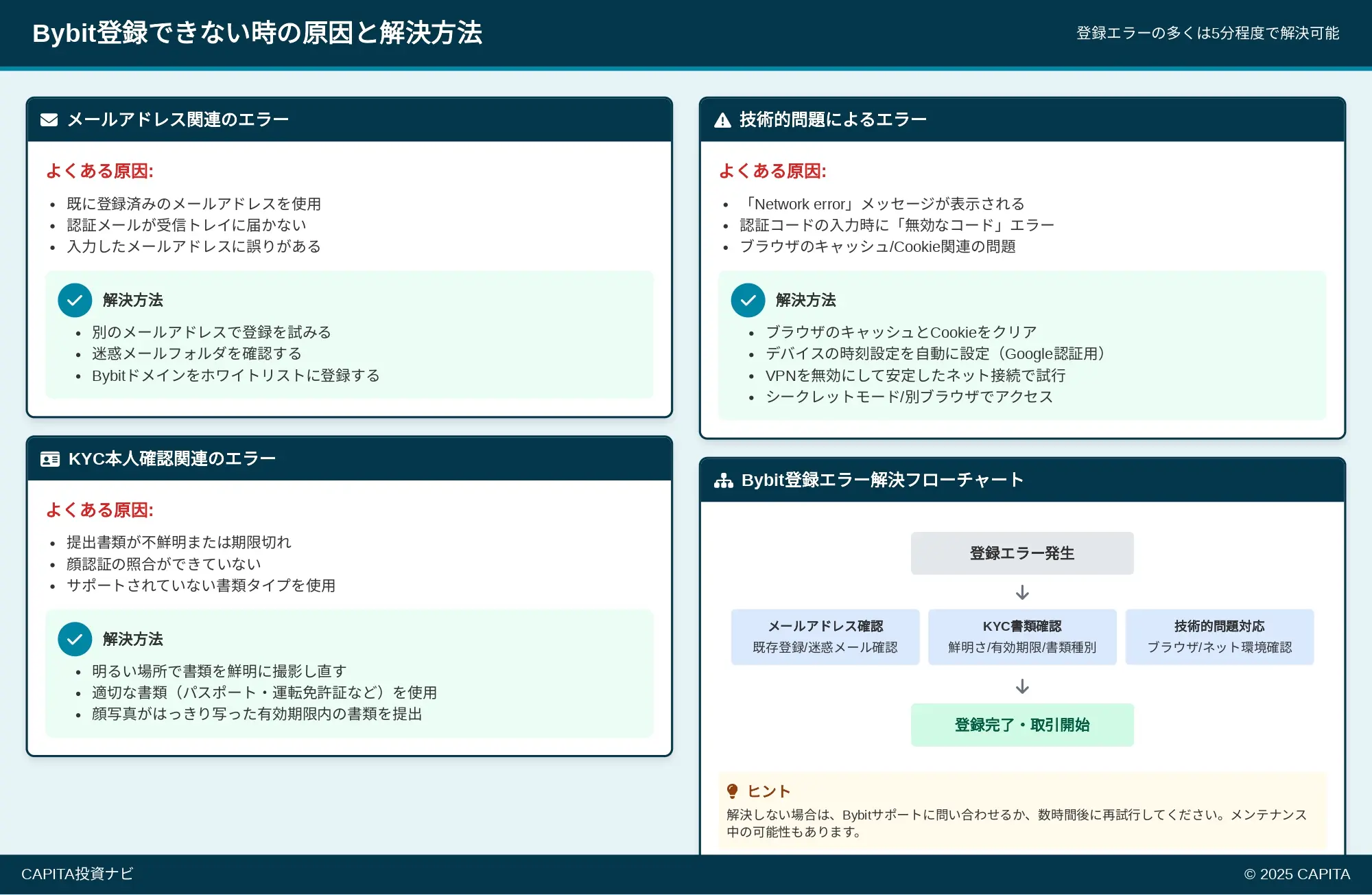Click the 技術的問題によるエラー section heading
1372x895 pixels.
click(833, 119)
